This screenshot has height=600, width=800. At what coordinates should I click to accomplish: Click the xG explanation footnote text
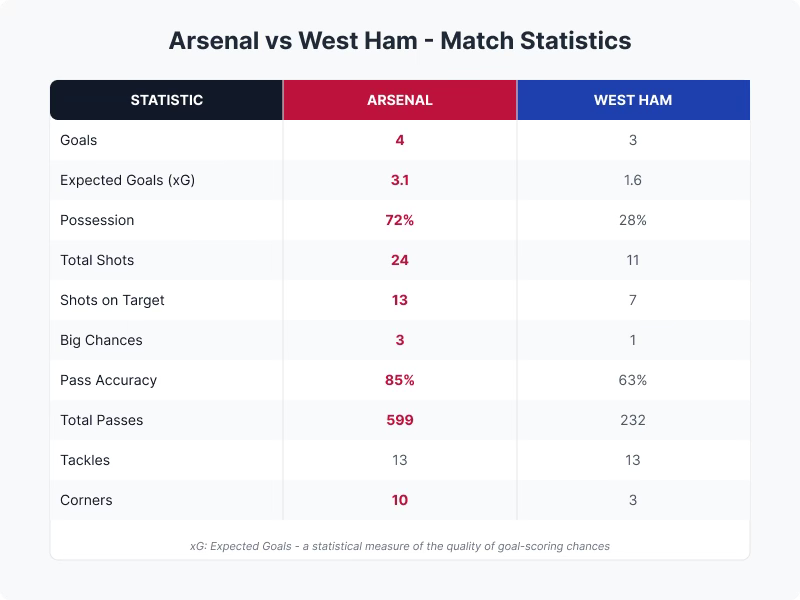(400, 546)
